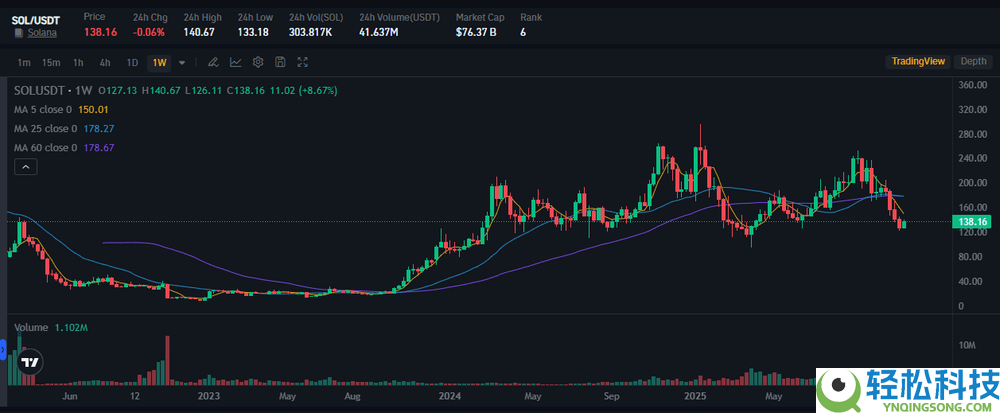
Task: Enter fullscreen chart mode
Action: pos(303,62)
